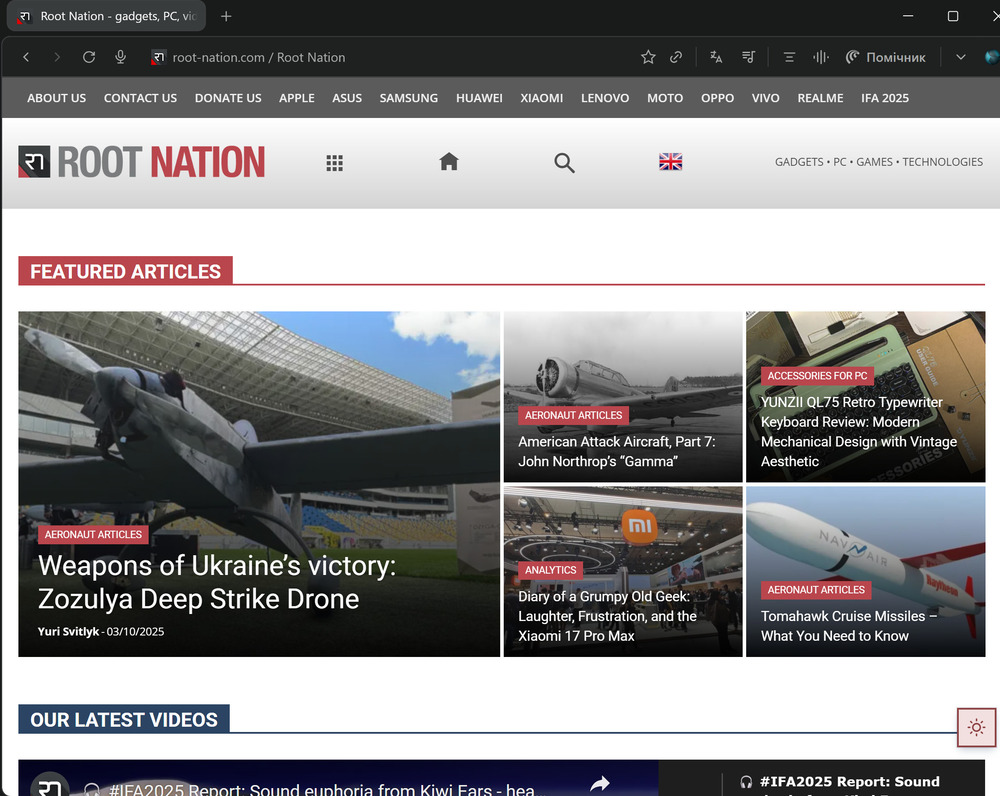The image size is (1000, 796).
Task: Click the browser forward arrow
Action: tap(57, 57)
